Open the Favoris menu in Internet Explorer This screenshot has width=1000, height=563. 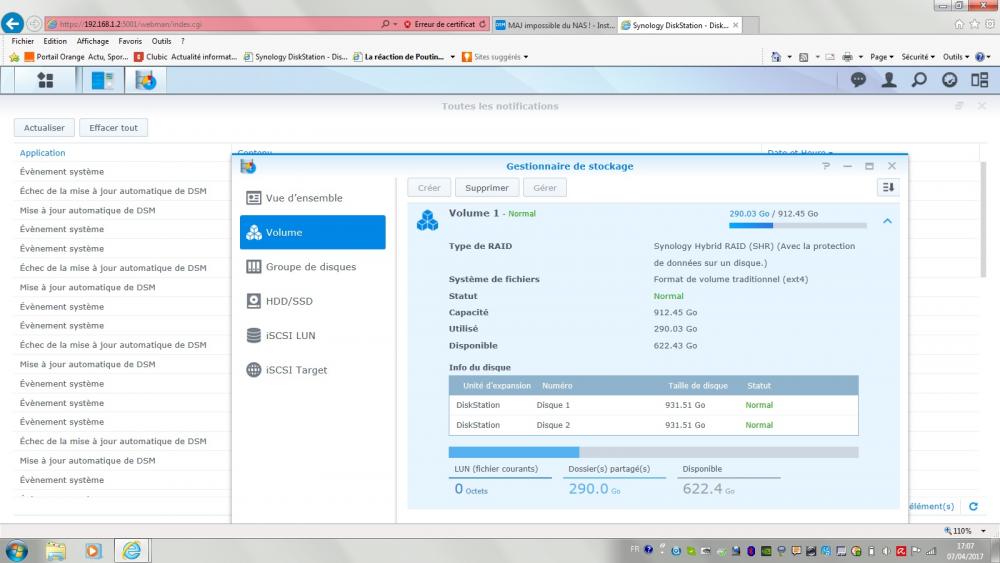click(130, 42)
